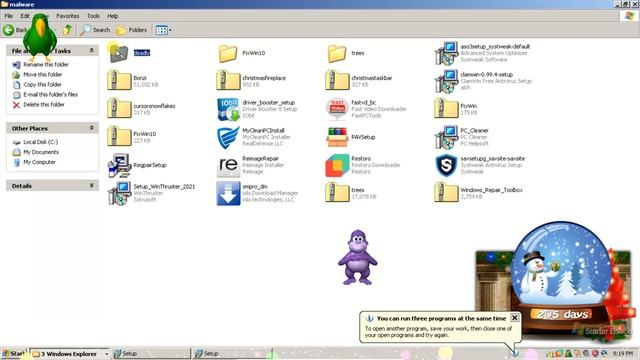Viewport: 640px width, 360px height.
Task: Click the Start button
Action: 14,353
